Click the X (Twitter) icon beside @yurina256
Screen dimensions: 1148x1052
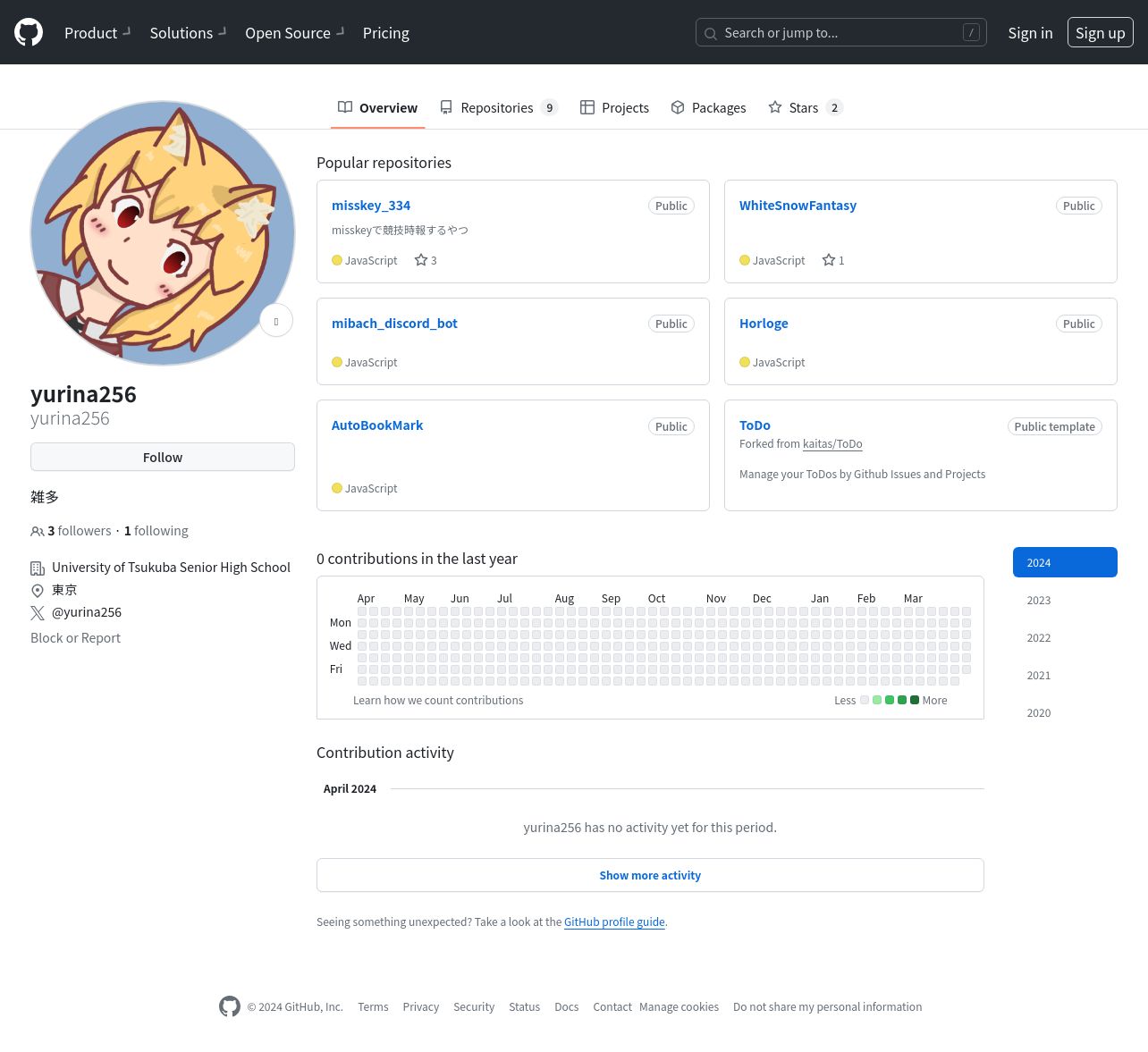coord(38,613)
